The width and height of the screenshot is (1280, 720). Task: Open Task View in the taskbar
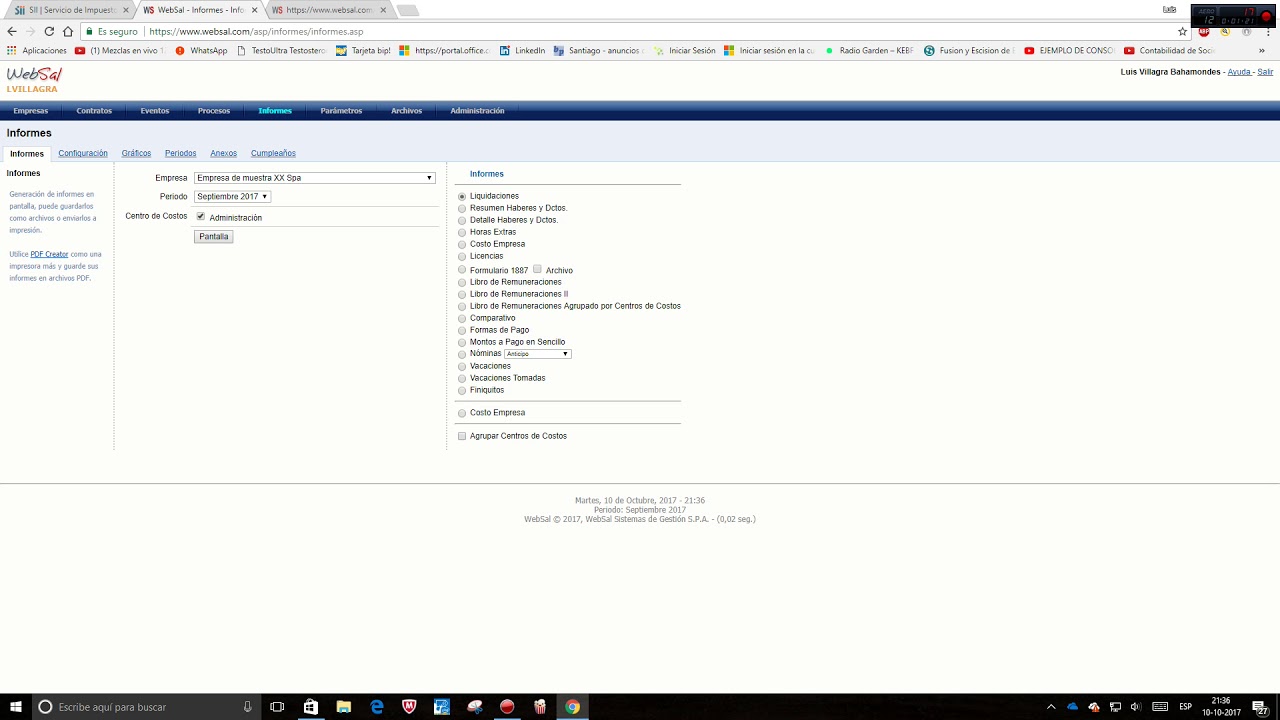pyautogui.click(x=277, y=707)
